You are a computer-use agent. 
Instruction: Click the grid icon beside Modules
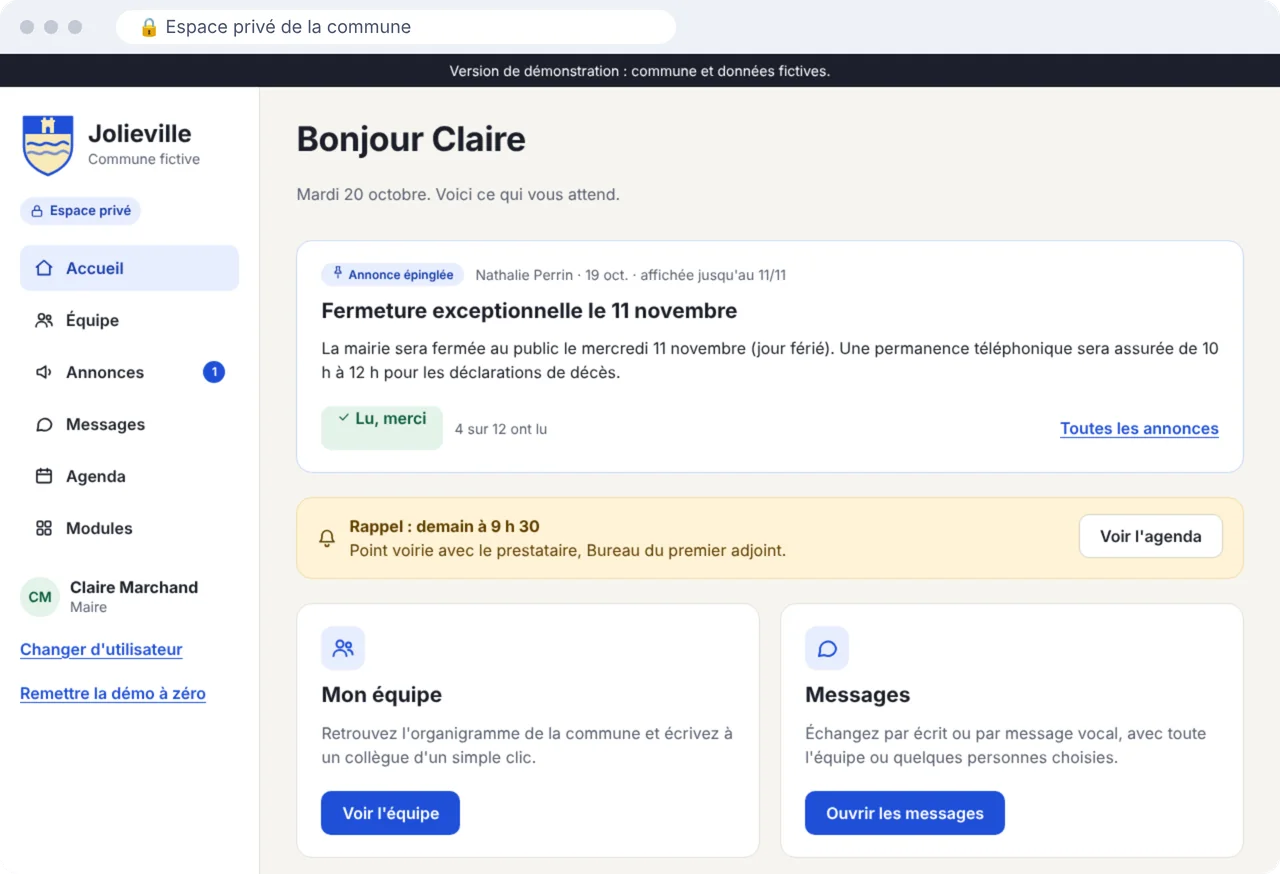coord(44,528)
